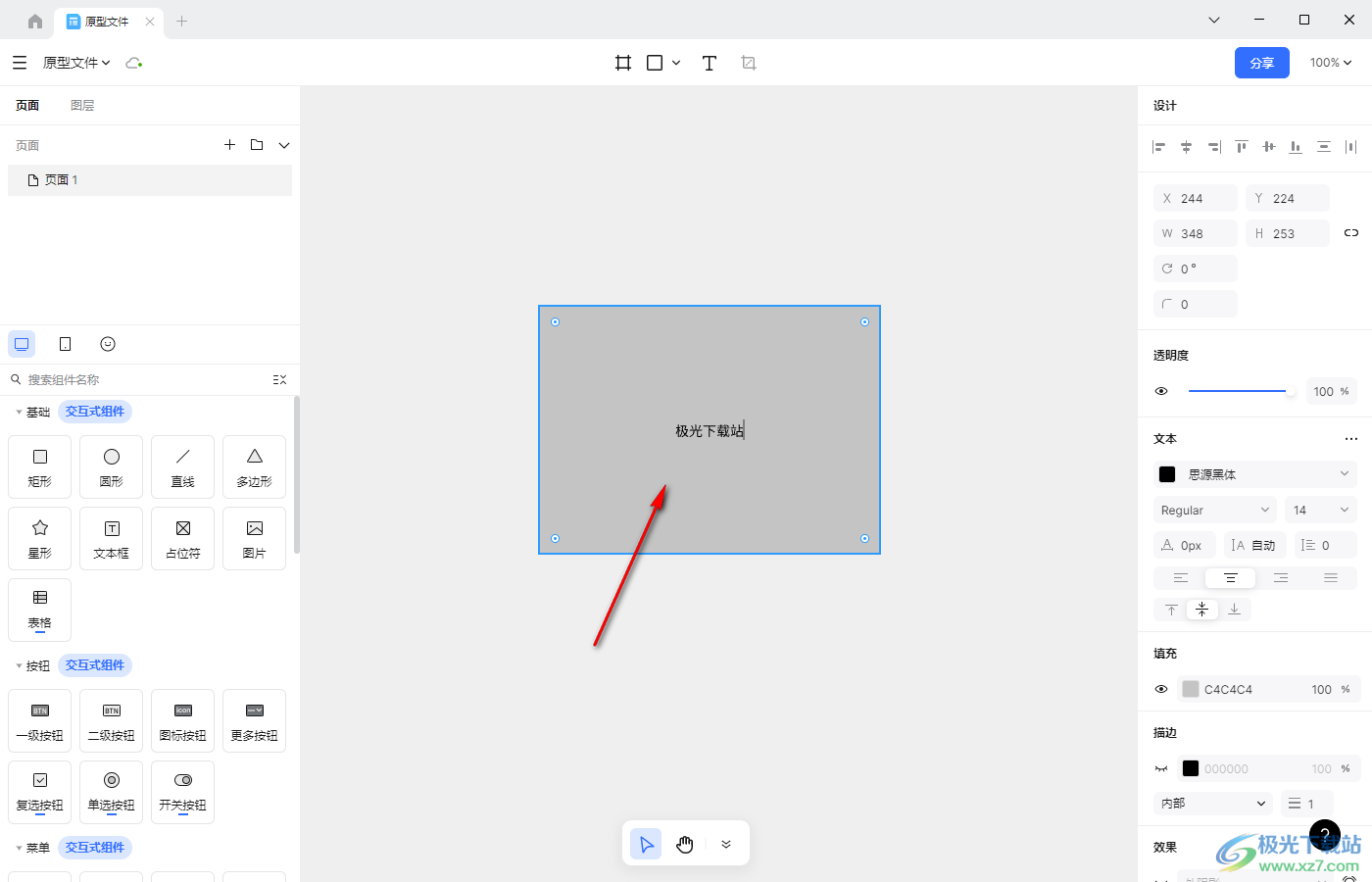Open the Regular font weight dropdown

pyautogui.click(x=1215, y=510)
